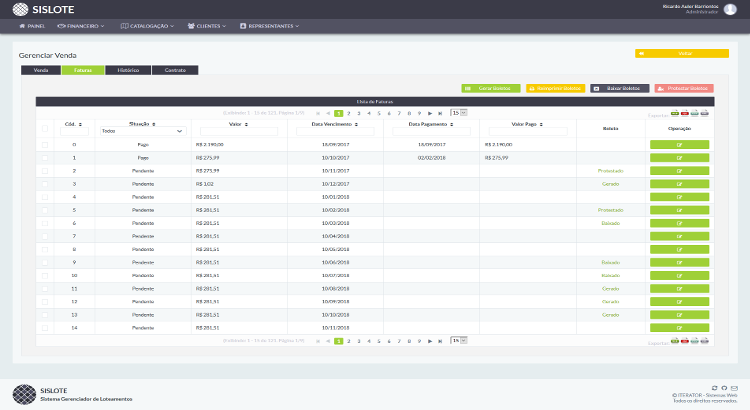The height and width of the screenshot is (410, 750).
Task: Toggle the select-all checkbox in table header
Action: tap(45, 128)
